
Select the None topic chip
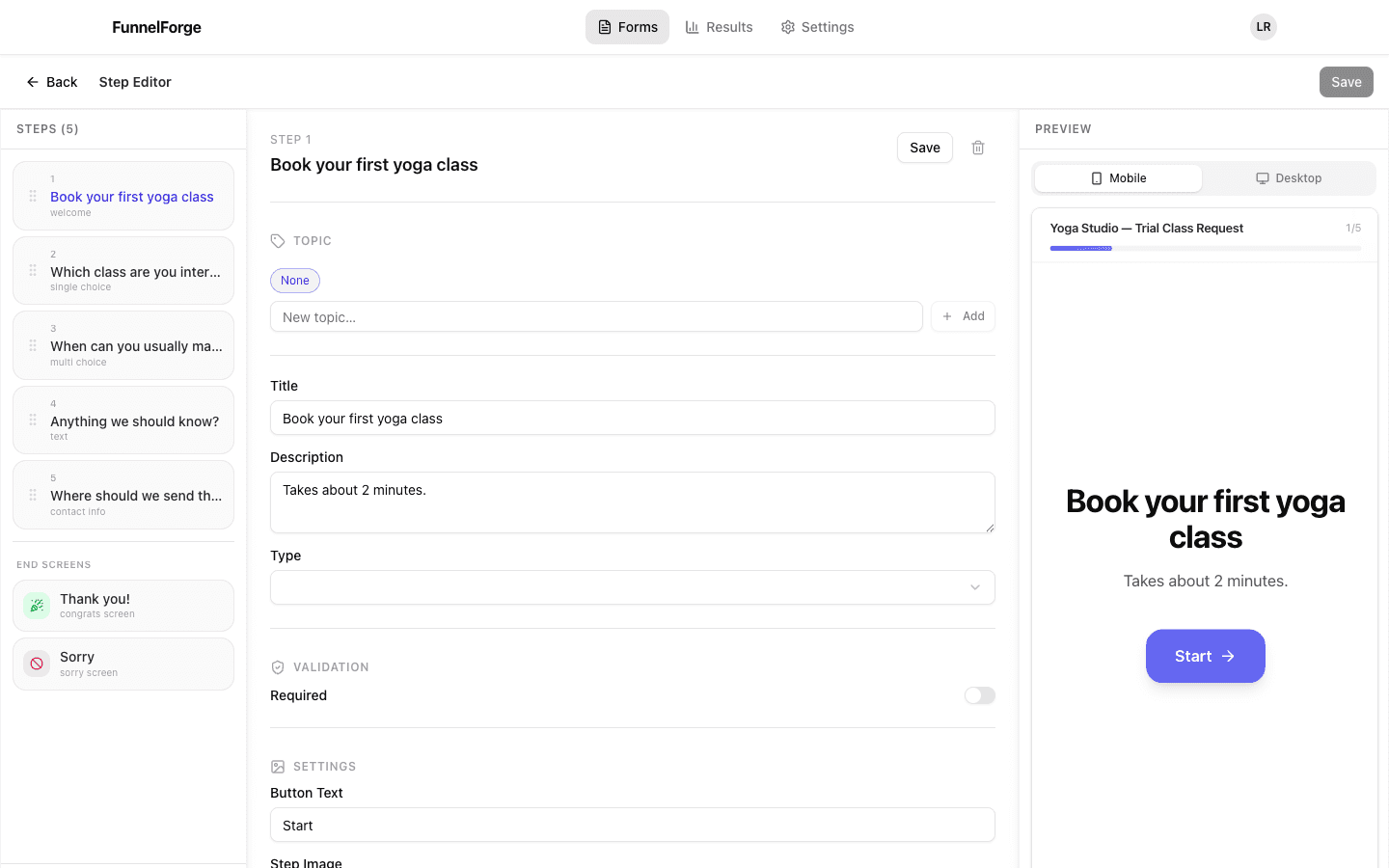tap(295, 281)
